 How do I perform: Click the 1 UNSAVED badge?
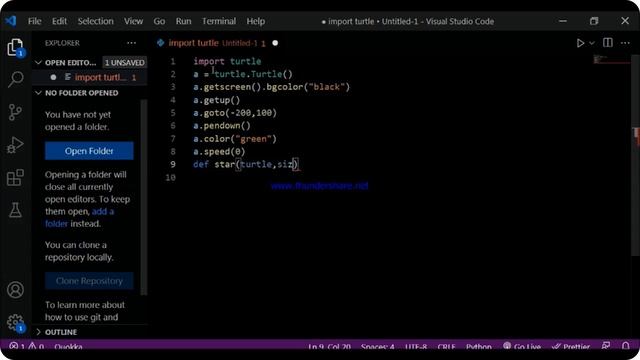pos(124,62)
